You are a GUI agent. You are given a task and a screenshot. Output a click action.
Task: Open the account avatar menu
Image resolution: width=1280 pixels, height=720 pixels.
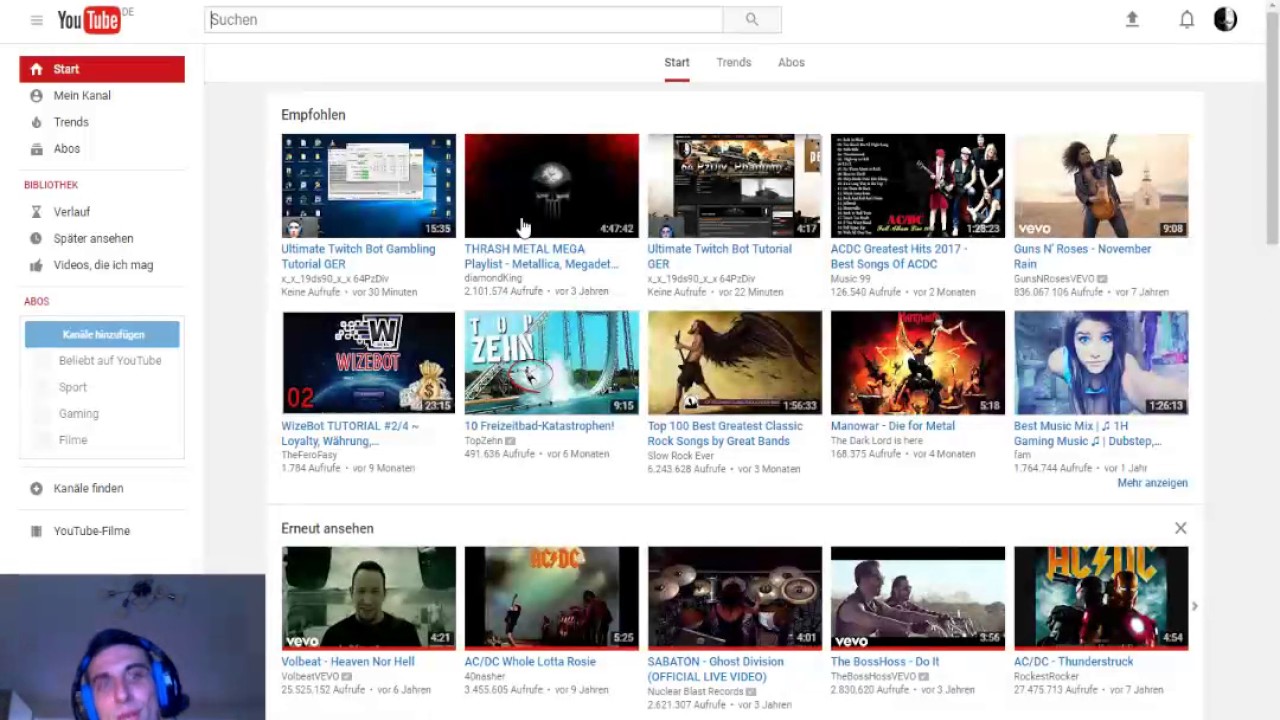pos(1225,19)
